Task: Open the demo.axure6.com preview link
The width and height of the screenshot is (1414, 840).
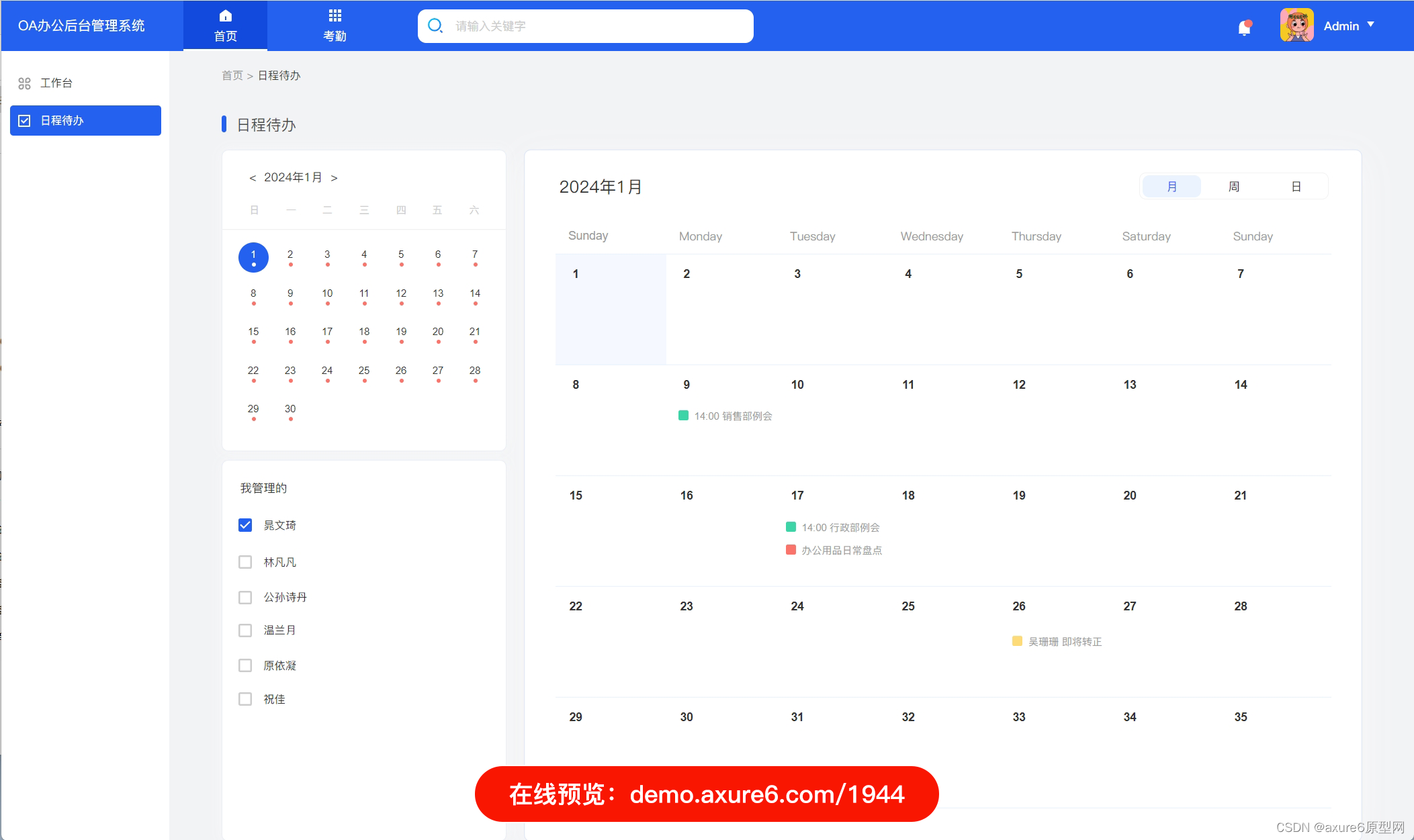Action: click(706, 794)
